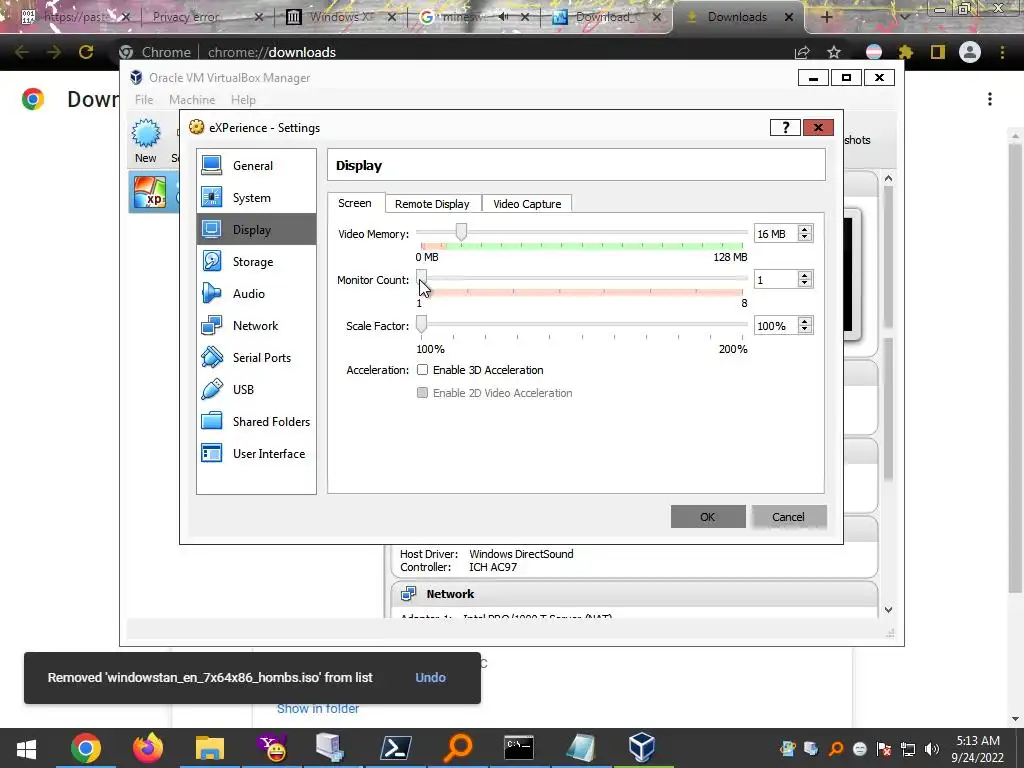This screenshot has width=1024, height=768.
Task: Switch to Remote Display tab
Action: click(432, 204)
